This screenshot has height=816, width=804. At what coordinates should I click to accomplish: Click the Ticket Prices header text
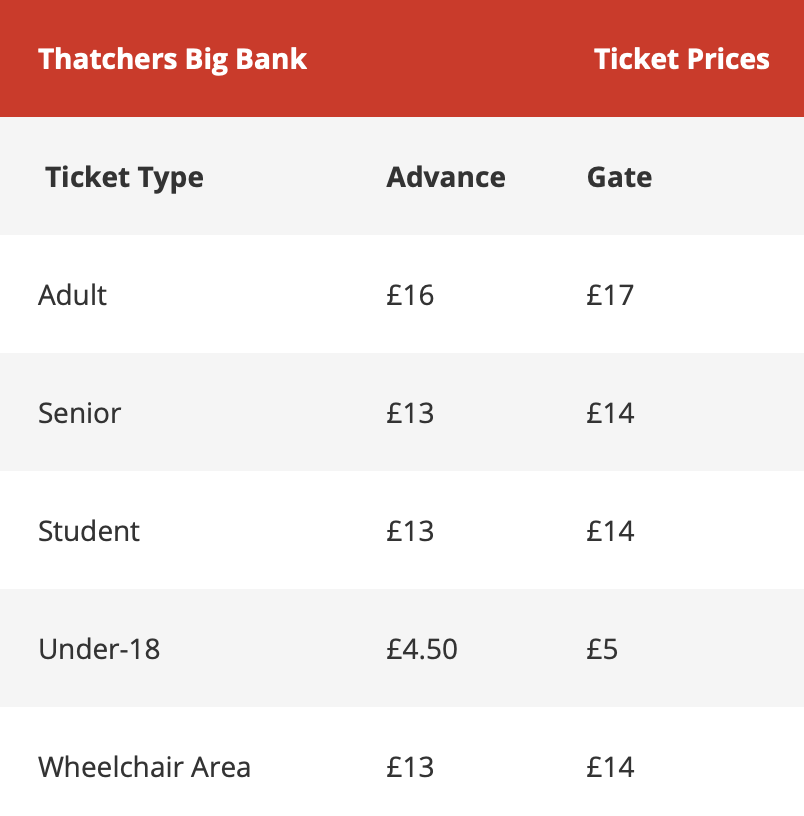[681, 59]
